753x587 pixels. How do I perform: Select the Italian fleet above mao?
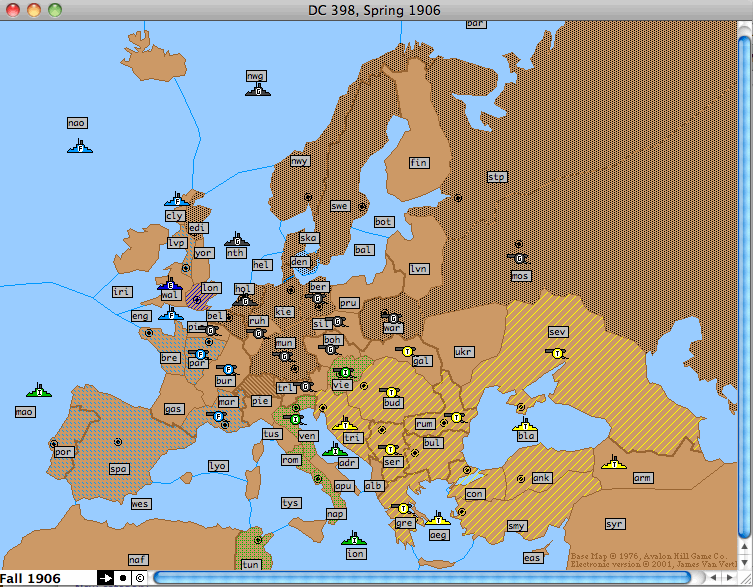(x=39, y=391)
